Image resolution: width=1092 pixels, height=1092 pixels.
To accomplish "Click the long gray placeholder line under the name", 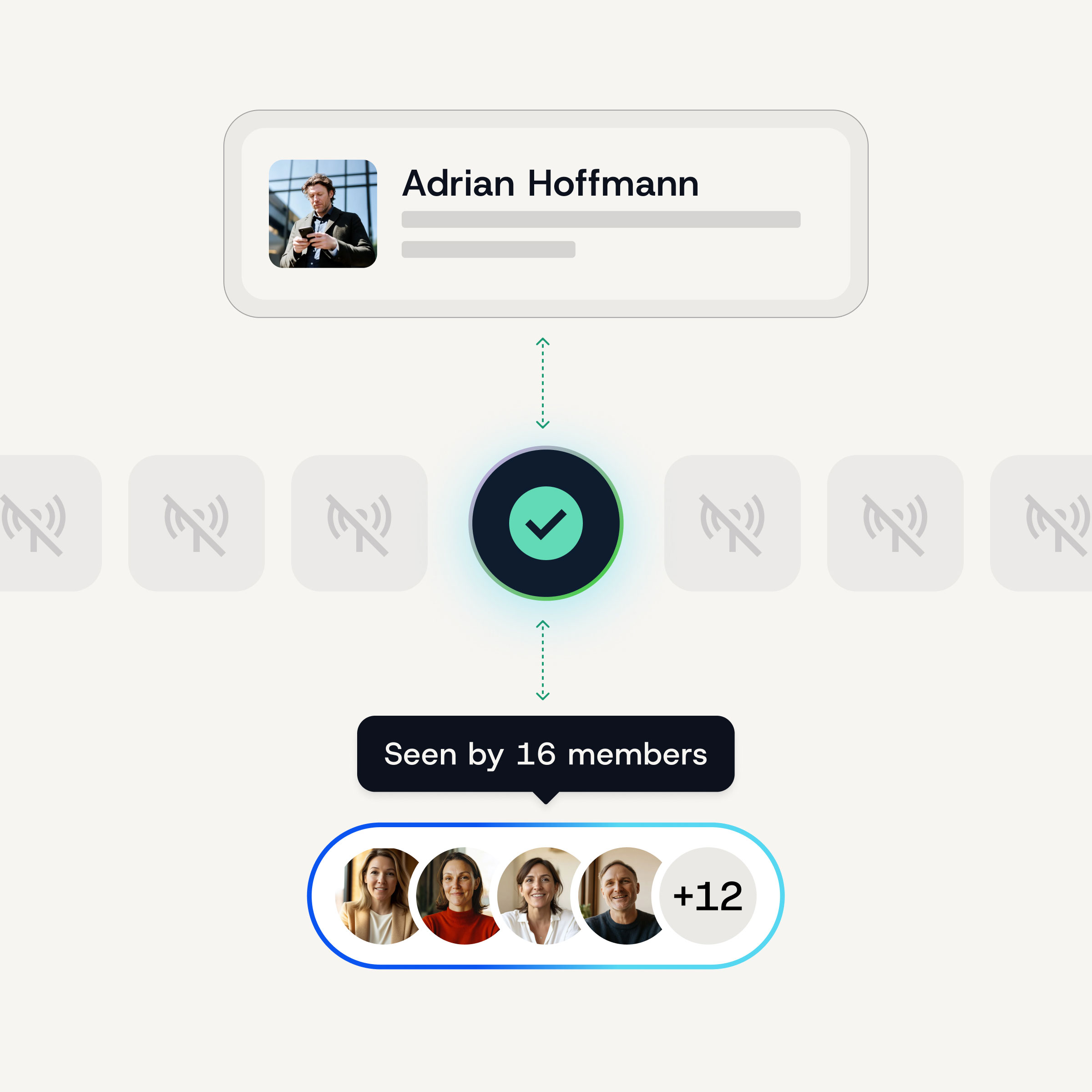I will [600, 219].
